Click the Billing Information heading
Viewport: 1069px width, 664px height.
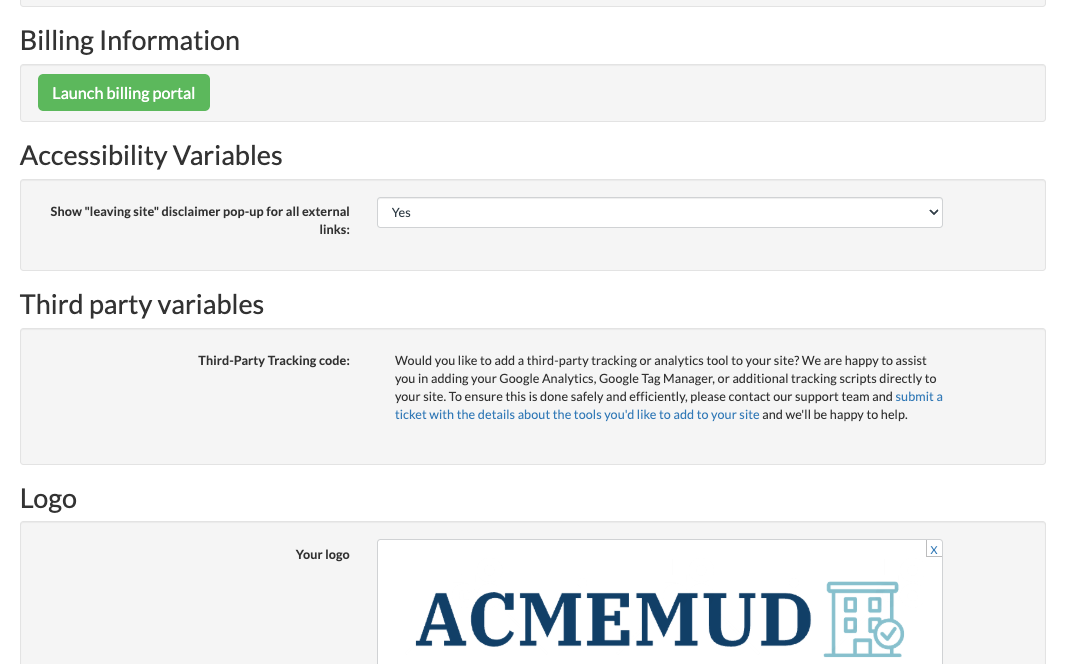click(130, 40)
